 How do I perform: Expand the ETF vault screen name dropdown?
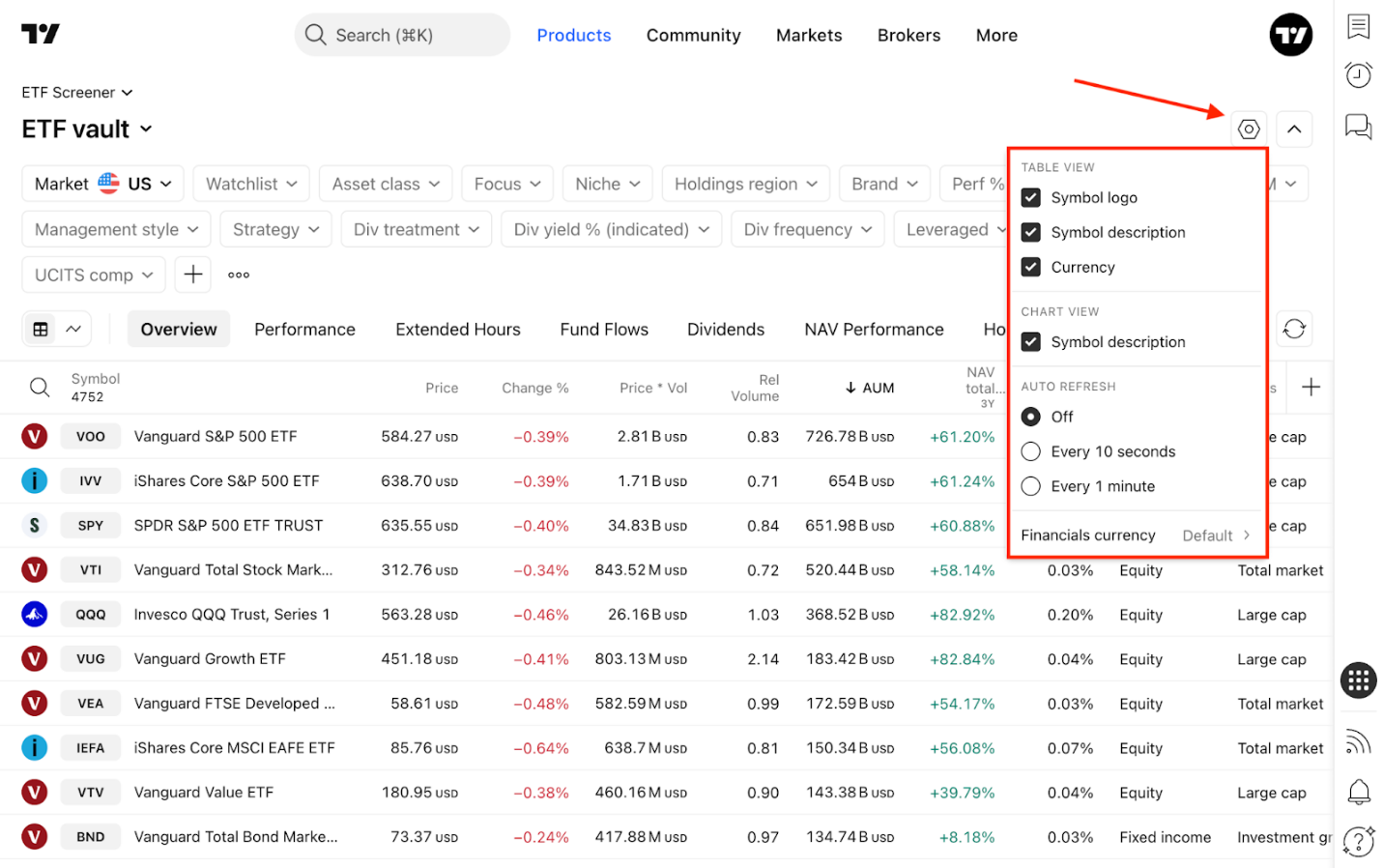click(87, 130)
